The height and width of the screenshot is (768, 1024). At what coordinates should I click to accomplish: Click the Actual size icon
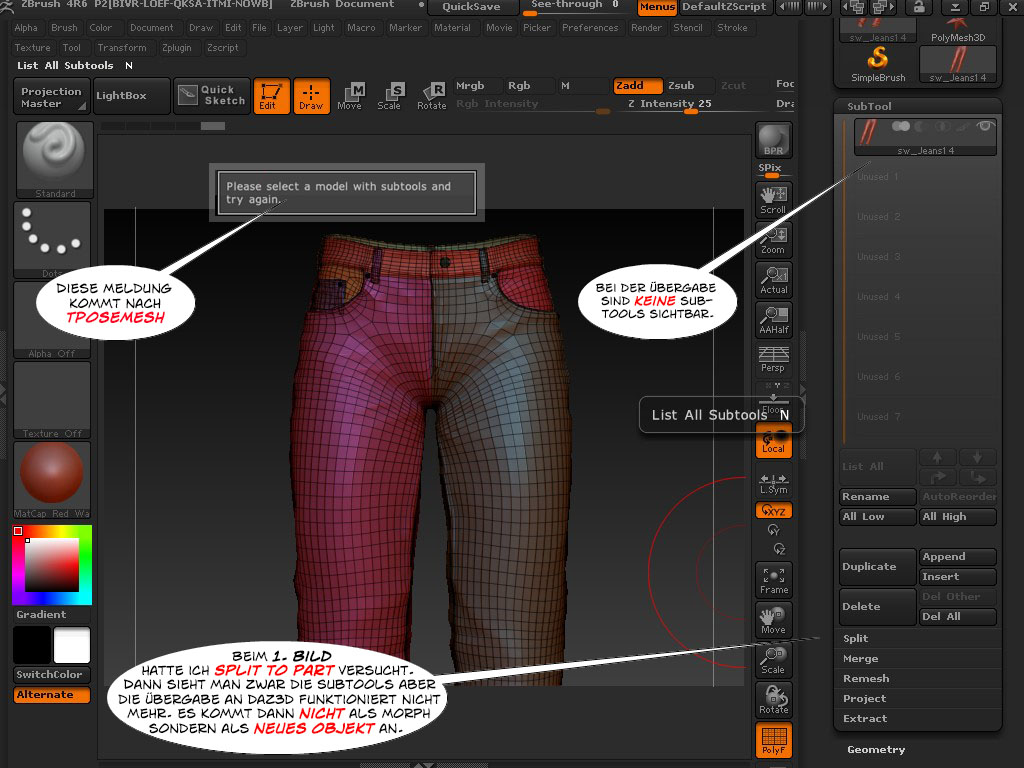point(773,279)
